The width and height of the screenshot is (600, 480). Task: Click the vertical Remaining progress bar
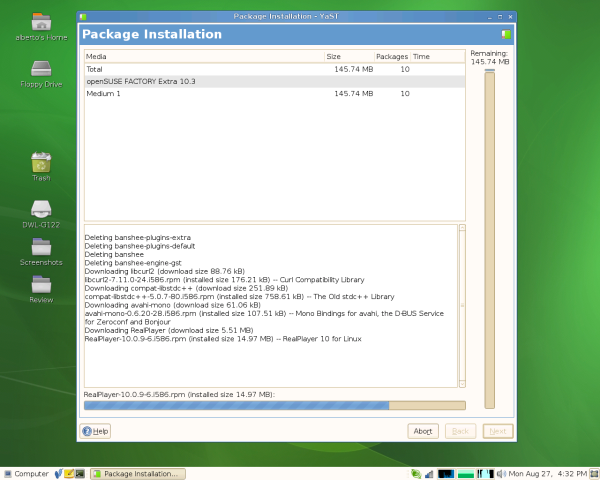pyautogui.click(x=489, y=240)
